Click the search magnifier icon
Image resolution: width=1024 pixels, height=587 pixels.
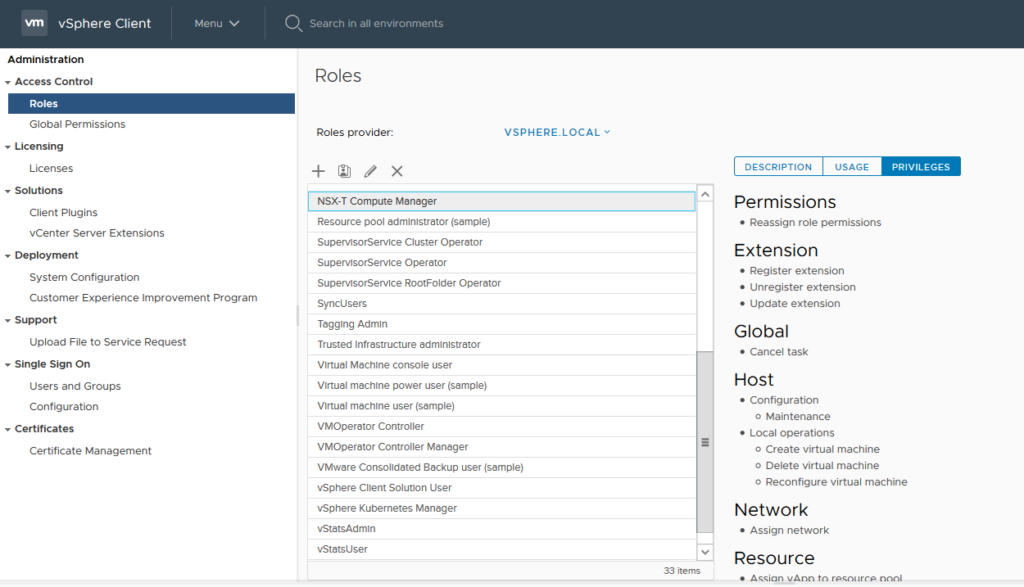coord(293,23)
